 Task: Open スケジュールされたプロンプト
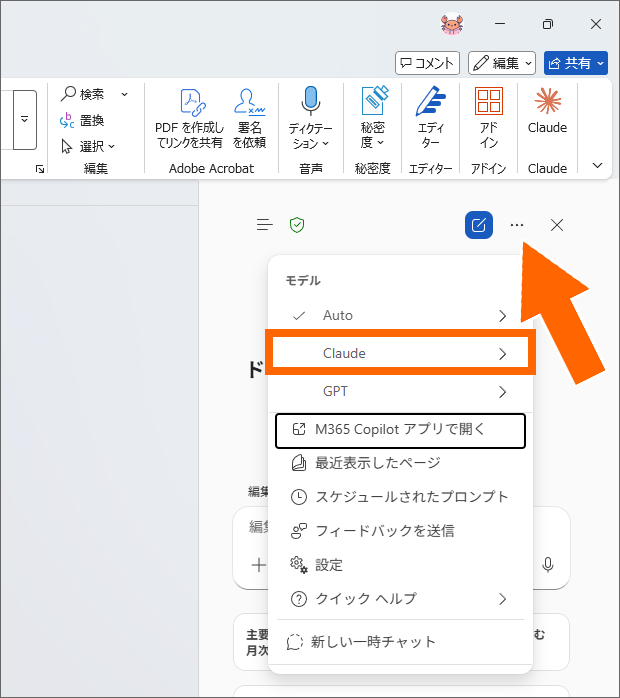[399, 497]
